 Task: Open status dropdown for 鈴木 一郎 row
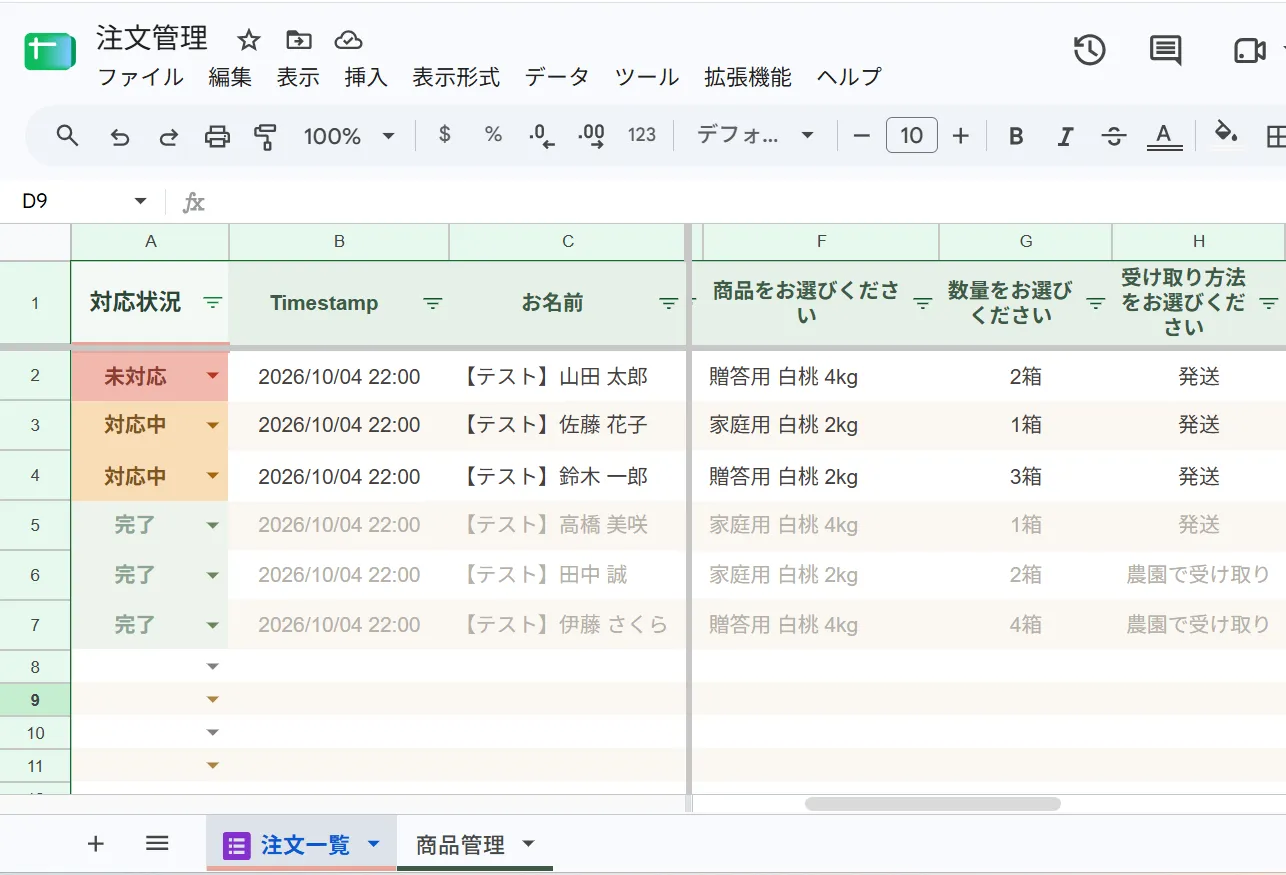(x=212, y=476)
